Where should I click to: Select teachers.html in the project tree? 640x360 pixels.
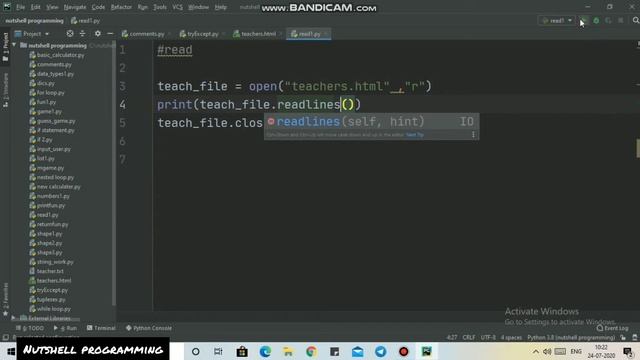click(x=50, y=280)
